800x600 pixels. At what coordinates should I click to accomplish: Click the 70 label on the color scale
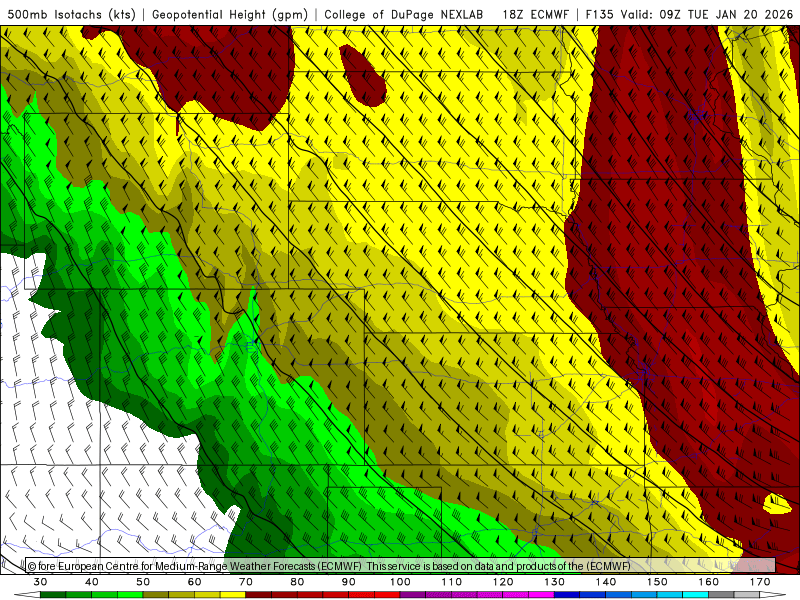246,582
